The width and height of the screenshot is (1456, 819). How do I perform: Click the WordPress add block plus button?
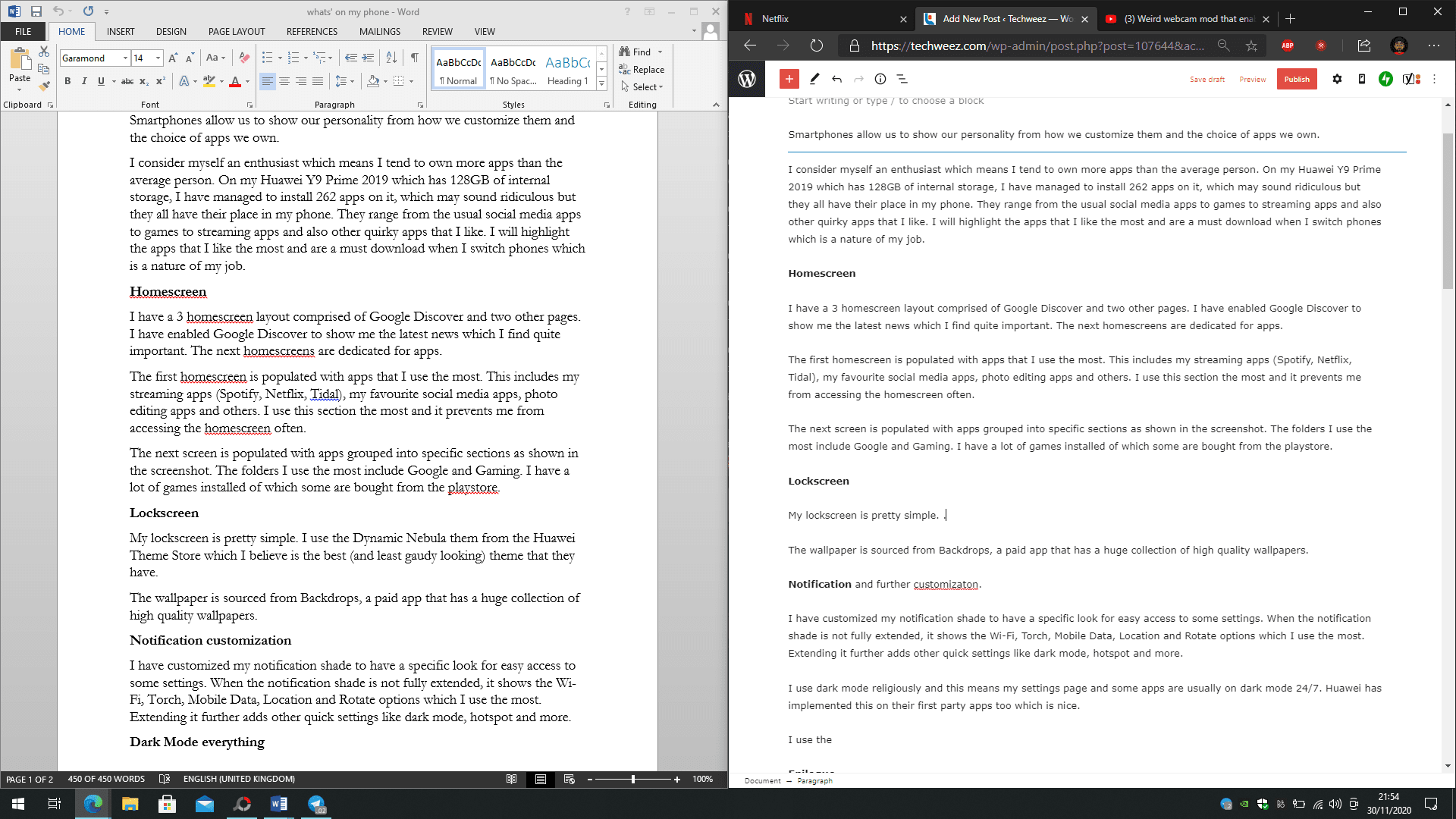789,79
